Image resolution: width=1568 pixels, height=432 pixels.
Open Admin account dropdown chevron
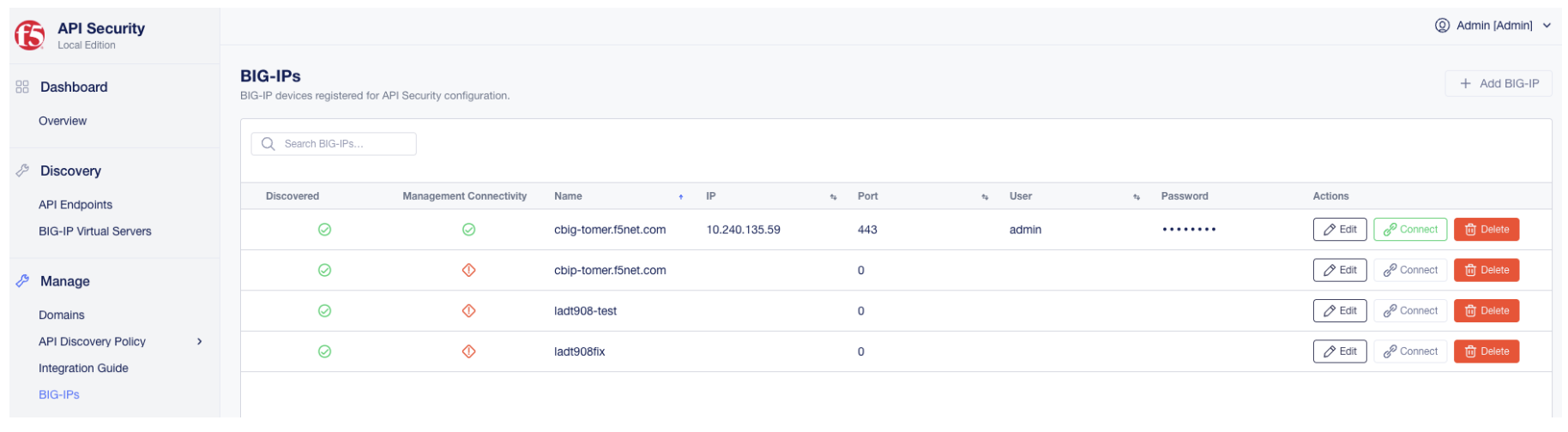tap(1547, 26)
